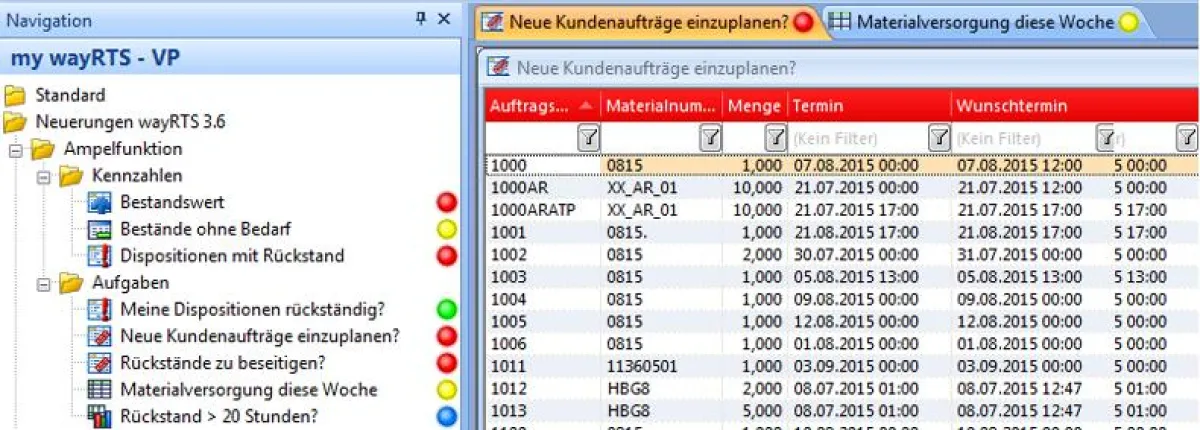The image size is (1200, 430).
Task: Open the filter for the Termin column
Action: pos(938,138)
